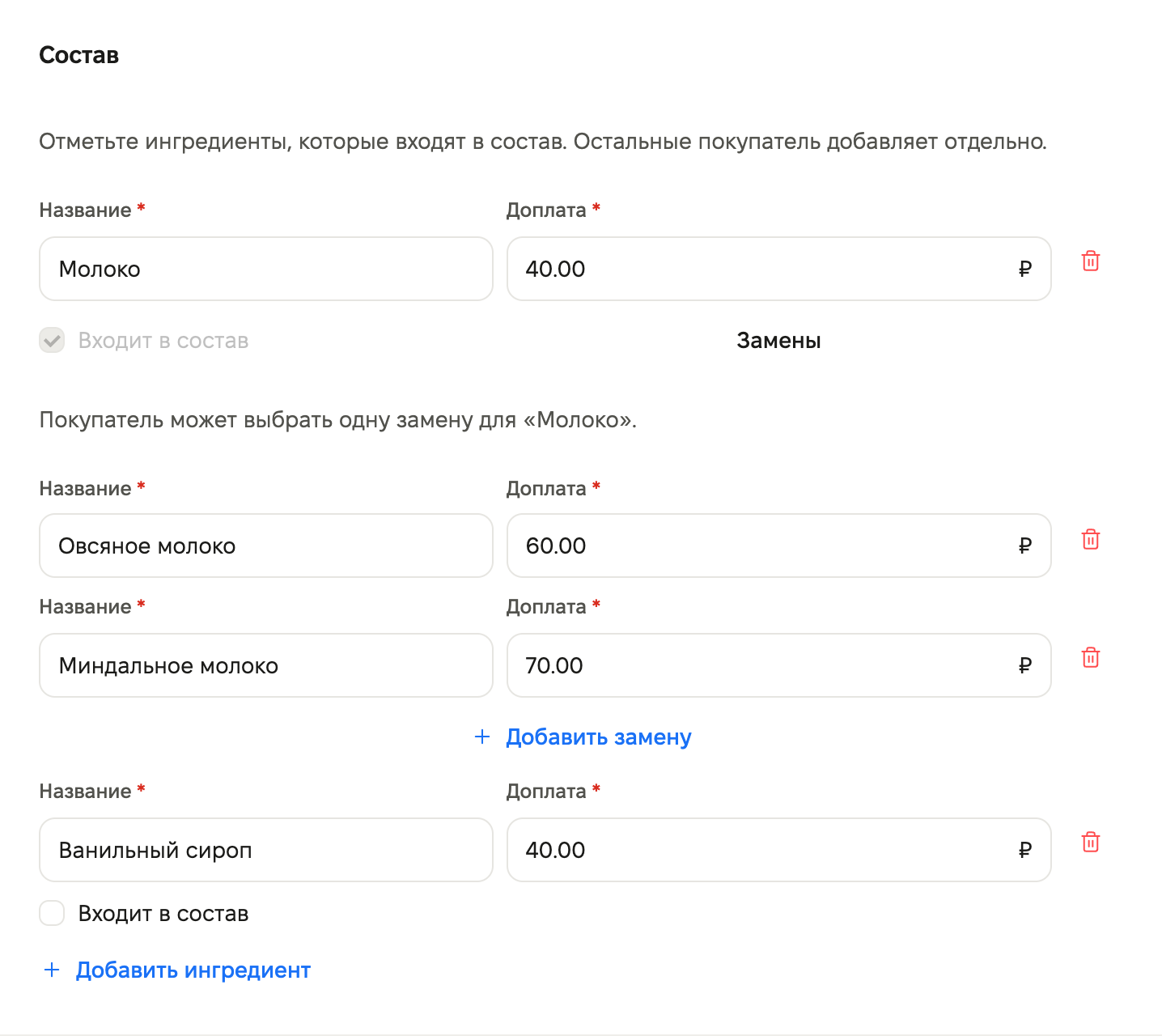The image size is (1162, 1036).
Task: Click the Отметьте ингредиенты instruction text
Action: coord(543,142)
